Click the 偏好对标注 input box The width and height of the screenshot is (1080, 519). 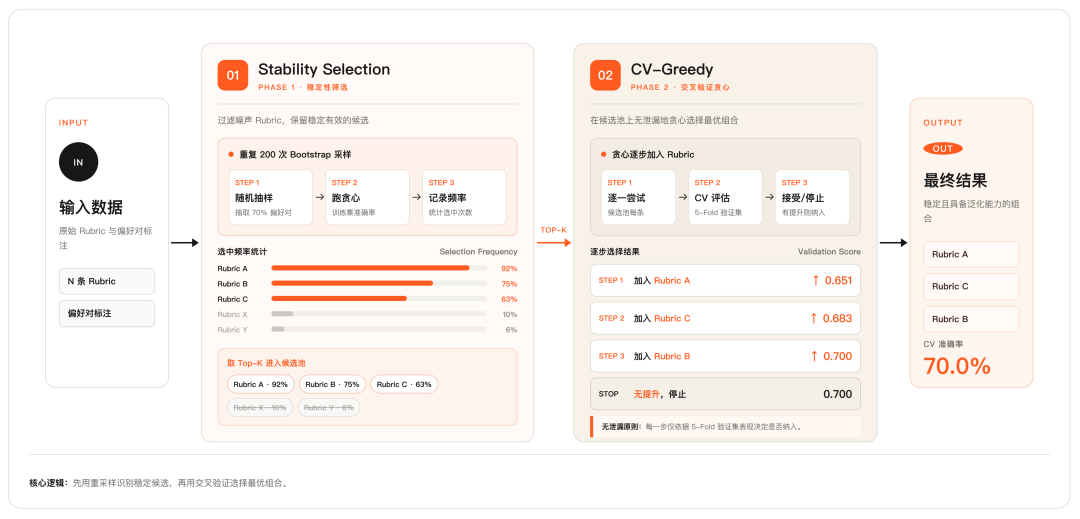coord(107,313)
